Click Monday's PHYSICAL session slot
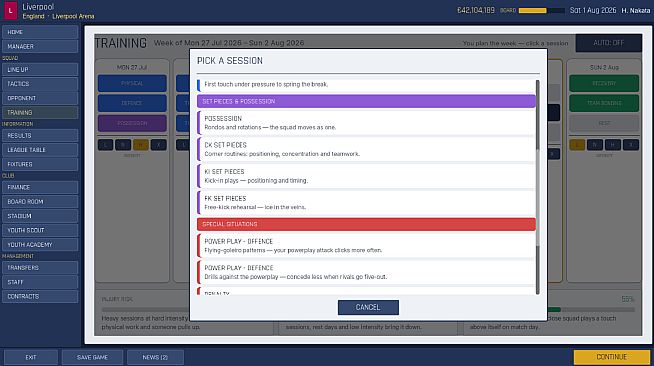The image size is (654, 366). 132,83
